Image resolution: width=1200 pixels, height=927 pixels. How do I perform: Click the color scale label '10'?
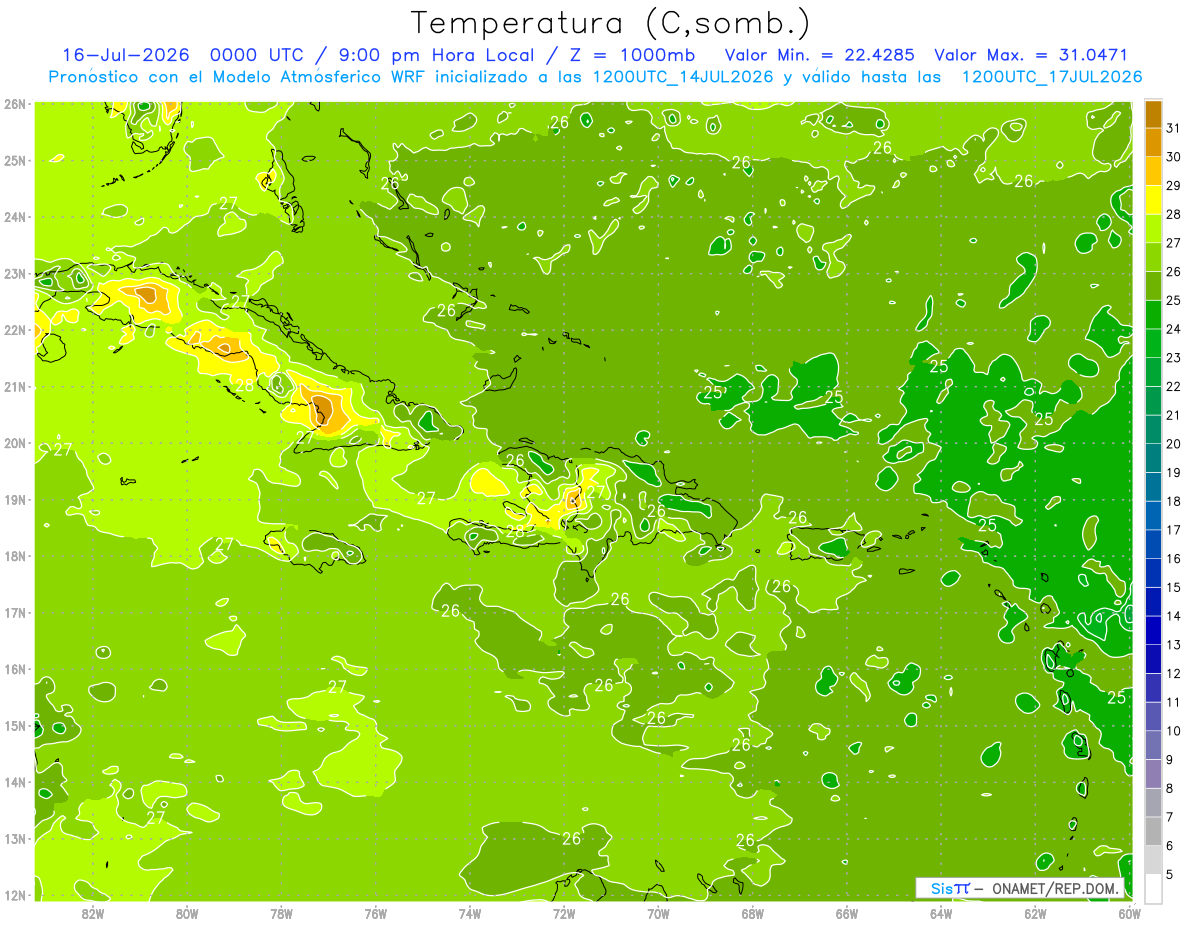click(1173, 731)
